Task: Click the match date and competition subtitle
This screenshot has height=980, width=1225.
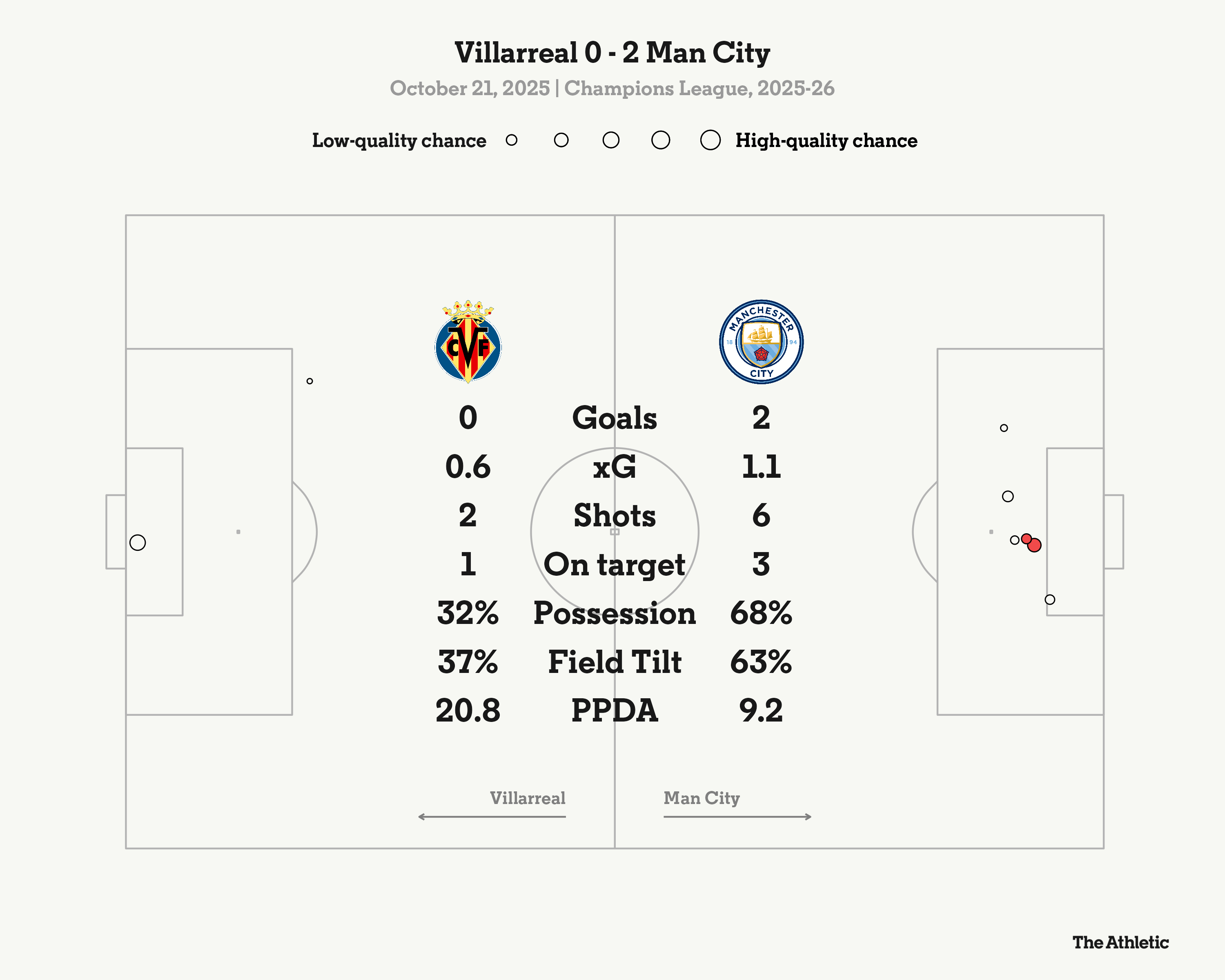Action: (612, 89)
